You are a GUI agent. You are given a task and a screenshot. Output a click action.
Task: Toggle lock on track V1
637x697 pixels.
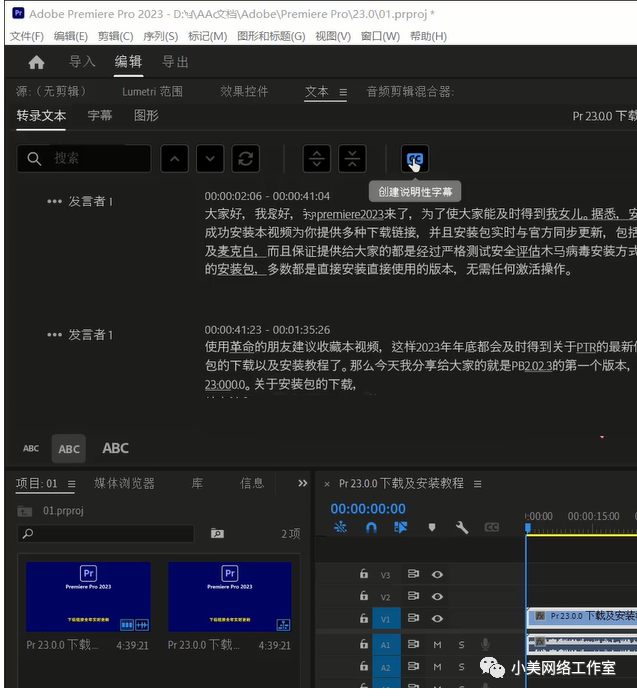tap(364, 617)
